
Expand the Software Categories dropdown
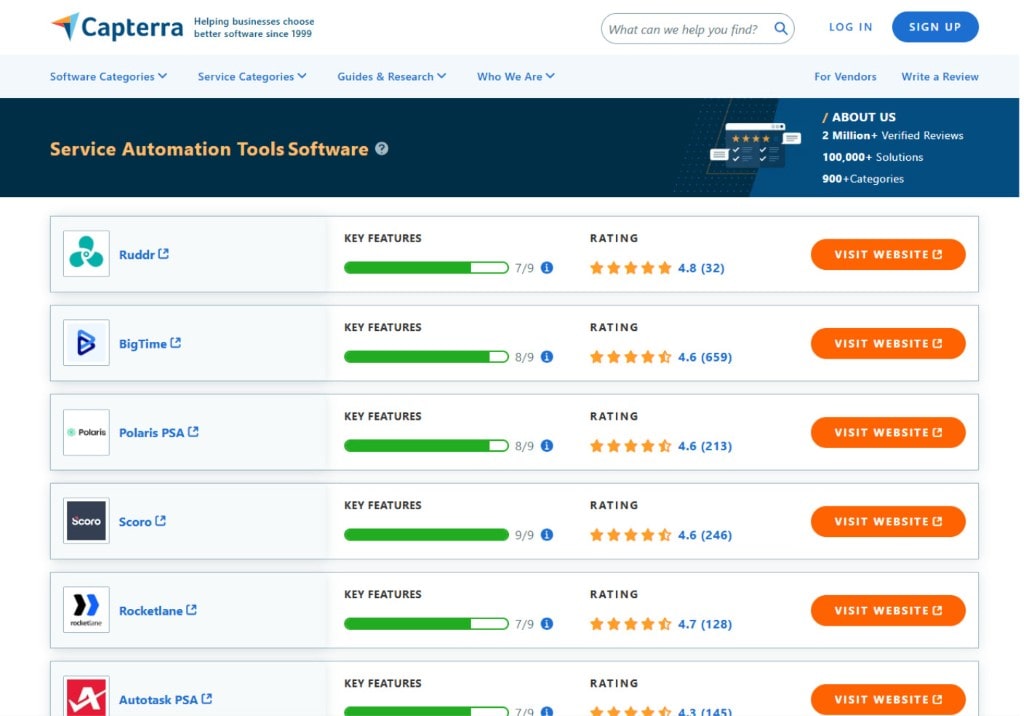[108, 77]
